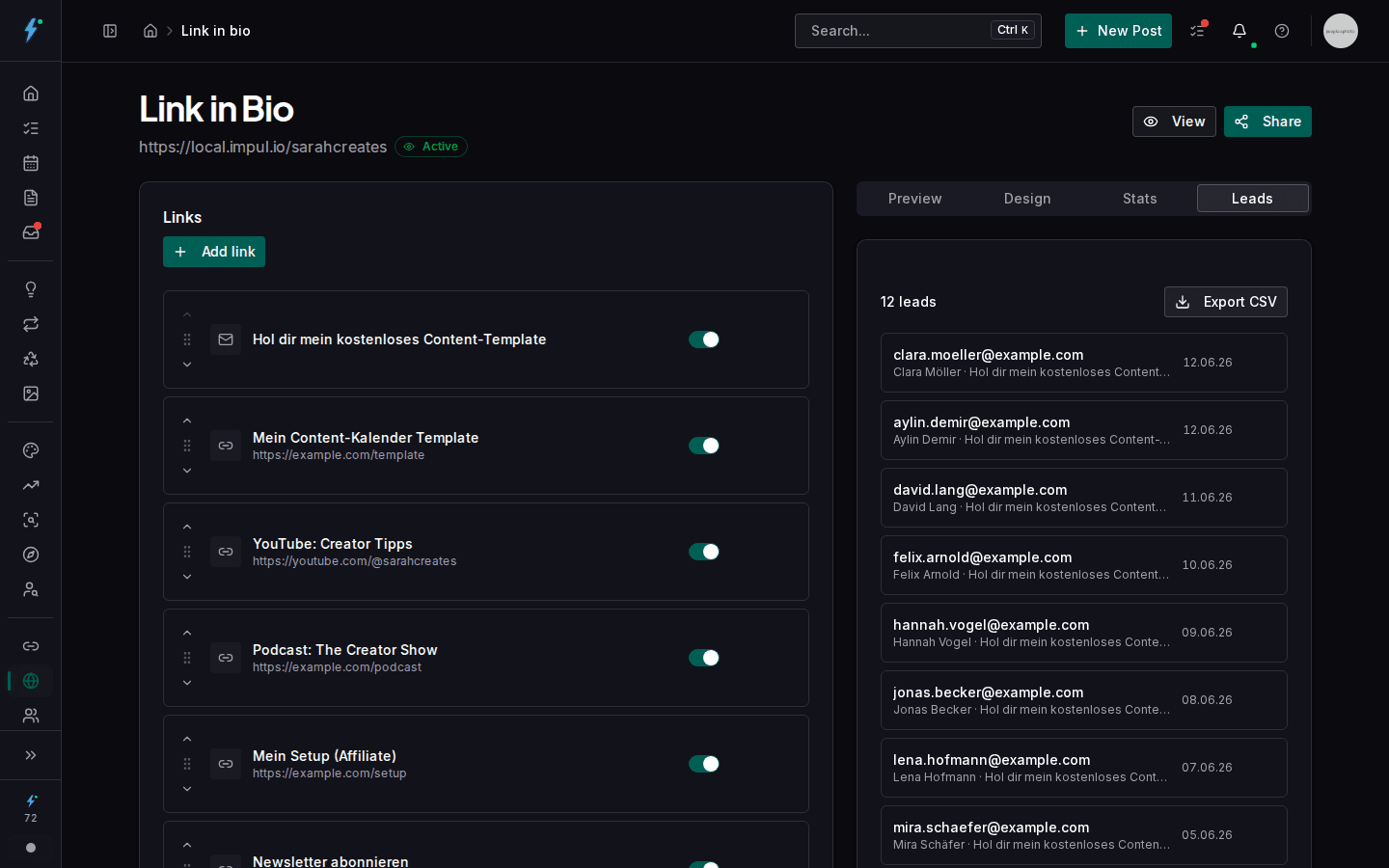1389x868 pixels.
Task: Open the calendar sidebar icon
Action: [x=31, y=163]
